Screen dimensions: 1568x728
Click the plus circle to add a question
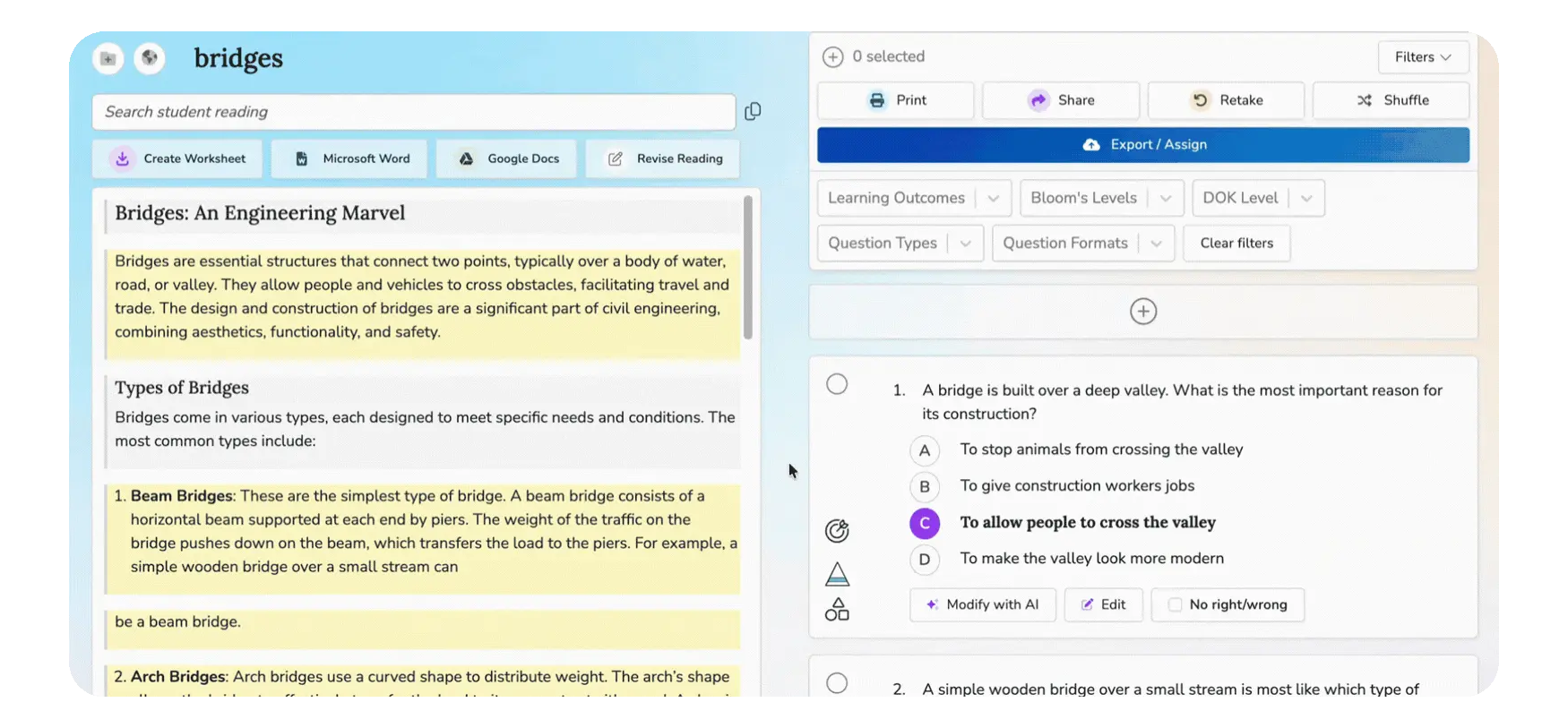(x=1142, y=312)
